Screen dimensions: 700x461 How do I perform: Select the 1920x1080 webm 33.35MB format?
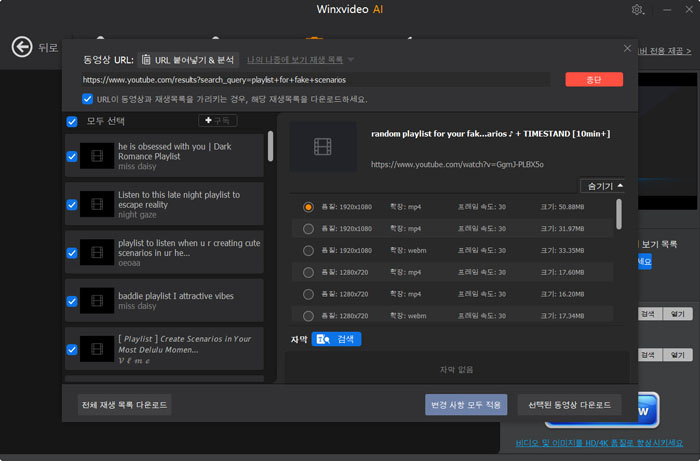tap(308, 250)
